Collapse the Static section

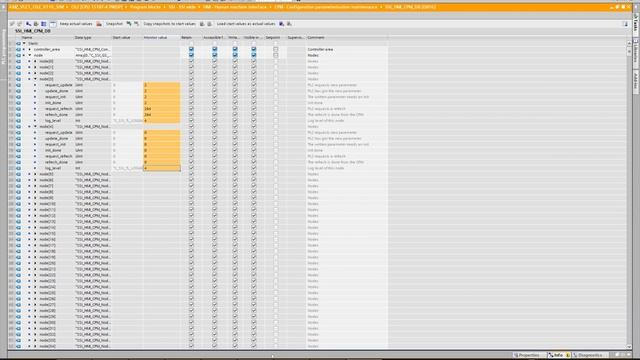(x=24, y=43)
